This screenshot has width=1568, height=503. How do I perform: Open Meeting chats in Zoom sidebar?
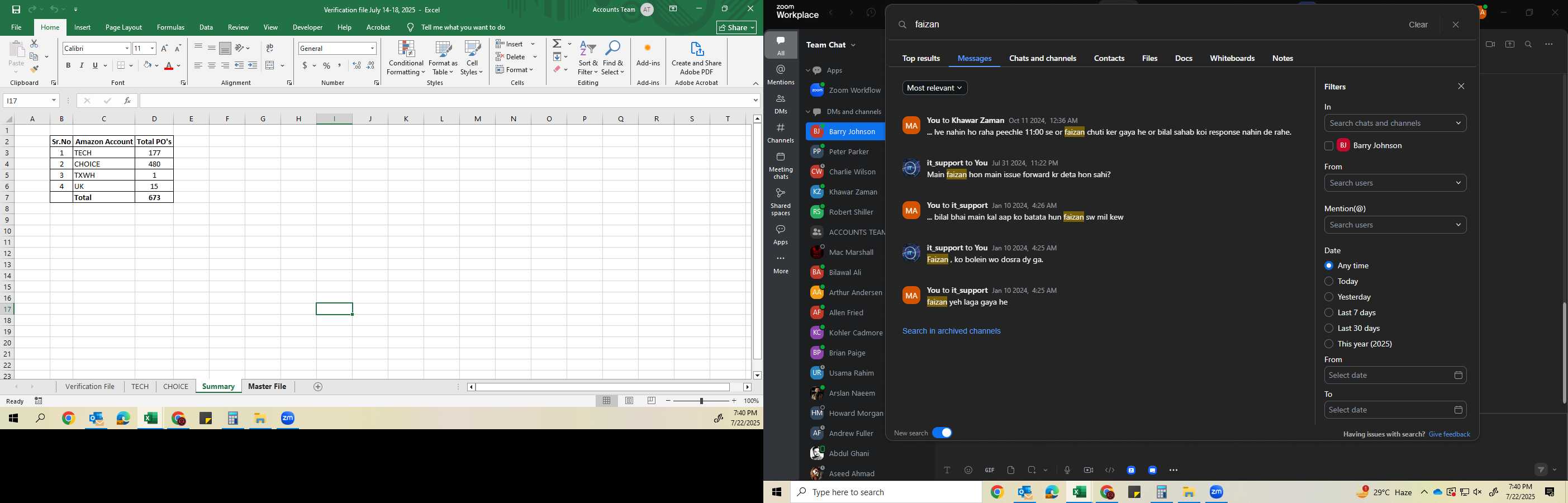781,165
